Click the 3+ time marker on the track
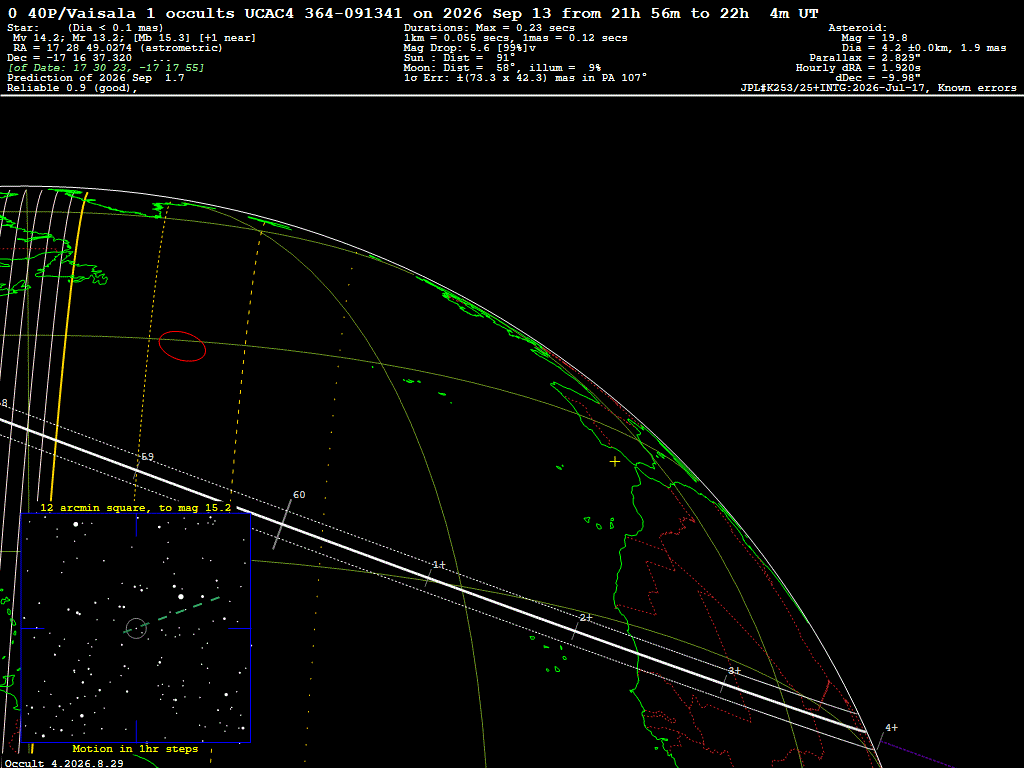 (x=735, y=671)
